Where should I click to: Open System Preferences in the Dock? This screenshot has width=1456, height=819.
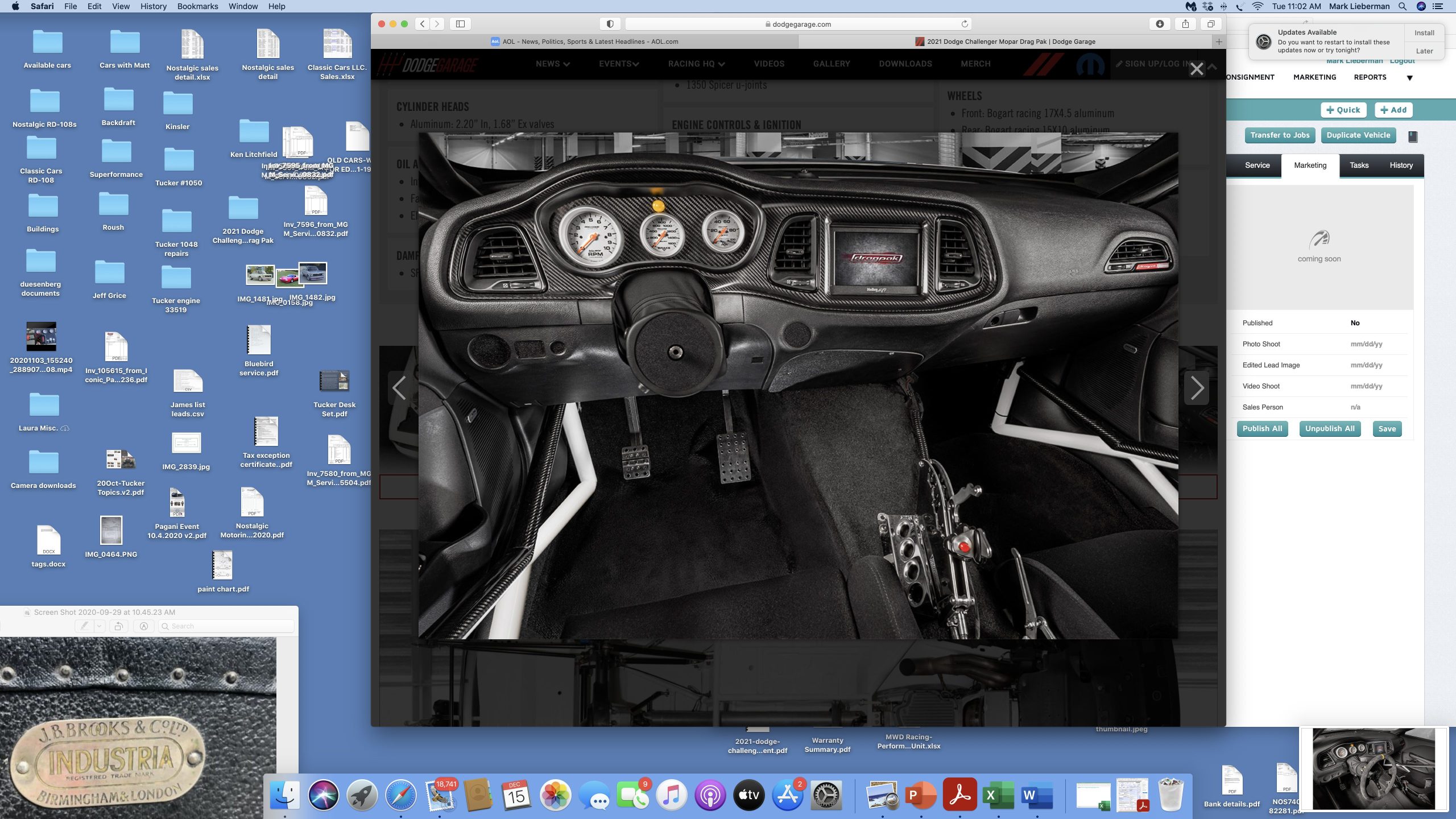[x=826, y=795]
